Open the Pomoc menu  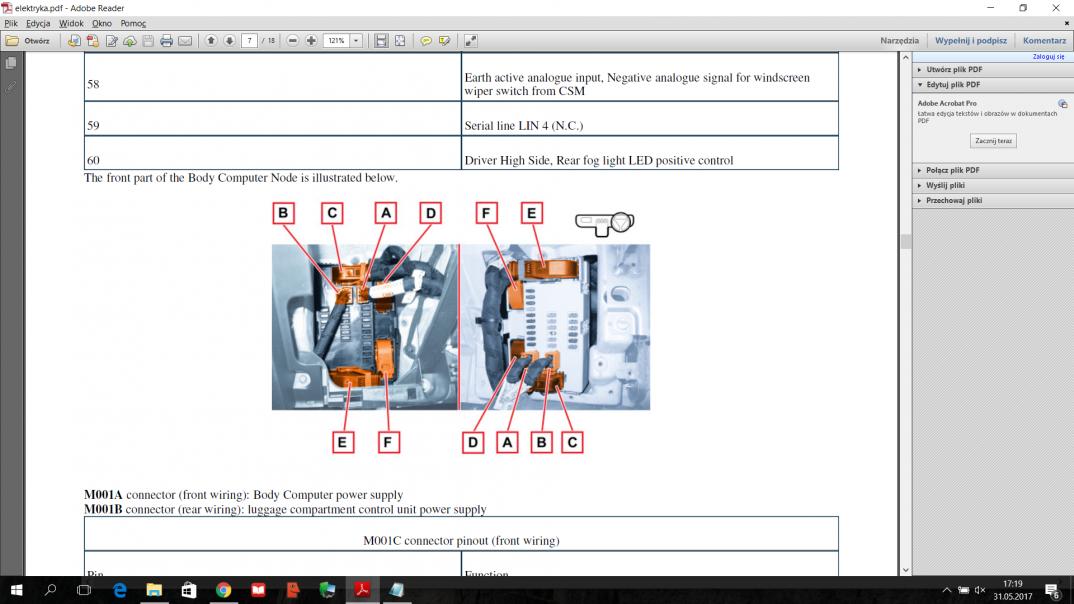click(x=133, y=23)
